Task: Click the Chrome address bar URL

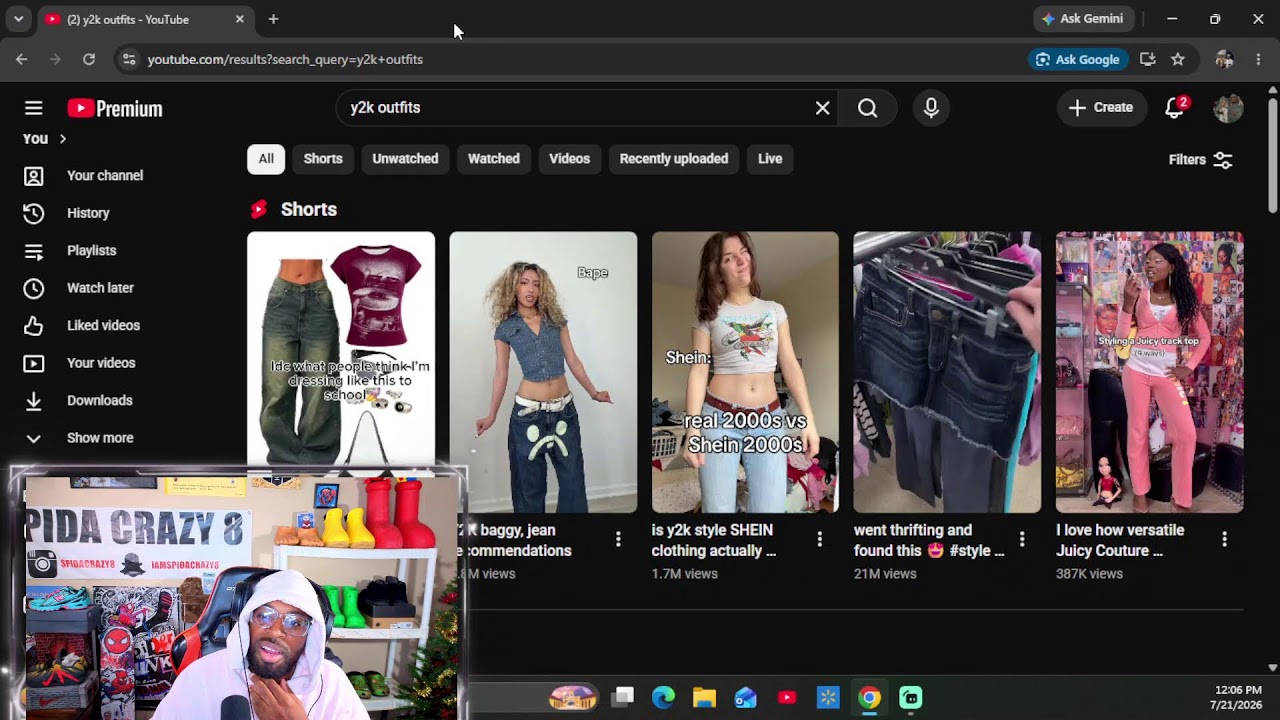Action: click(285, 60)
